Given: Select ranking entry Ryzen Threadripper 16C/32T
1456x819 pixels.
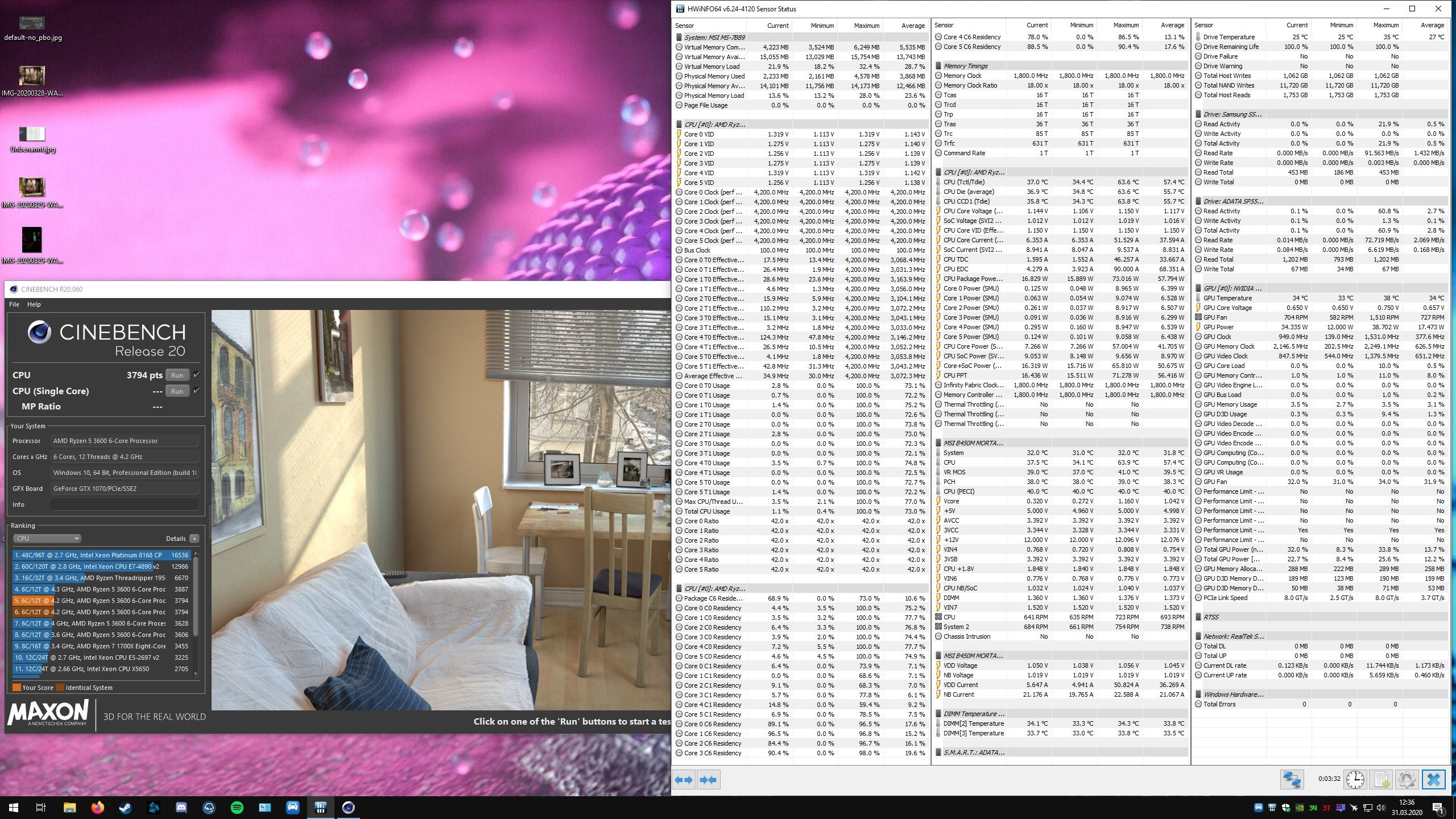Looking at the screenshot, I should coord(102,578).
